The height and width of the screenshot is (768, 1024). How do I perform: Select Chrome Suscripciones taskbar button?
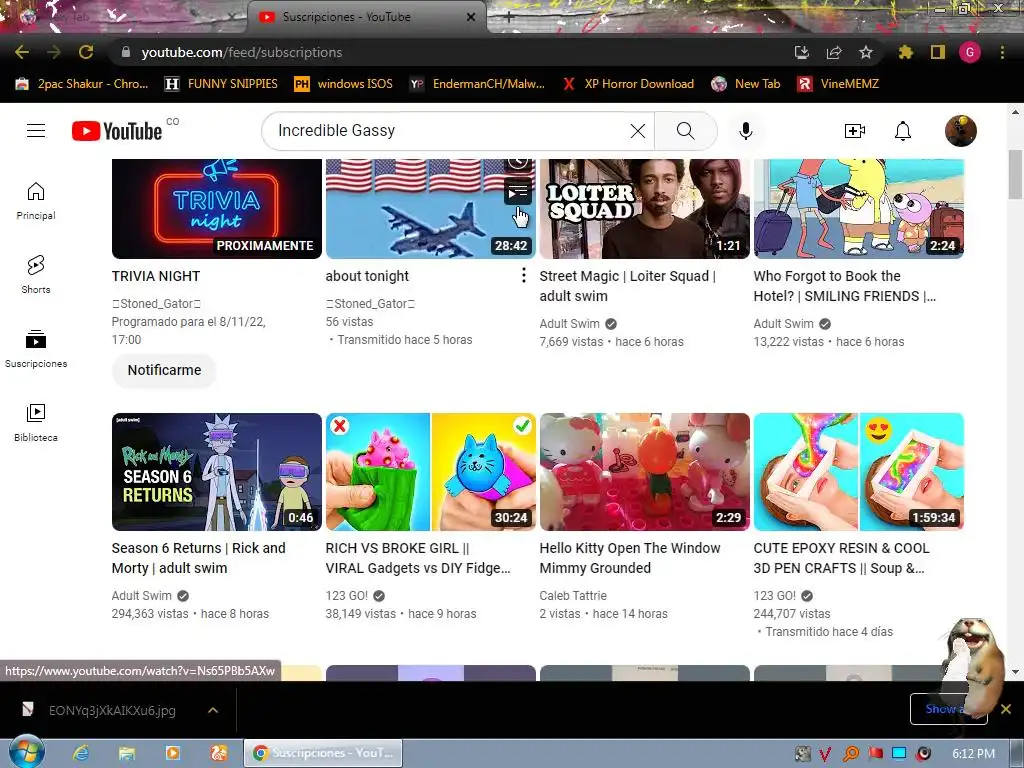pos(323,753)
